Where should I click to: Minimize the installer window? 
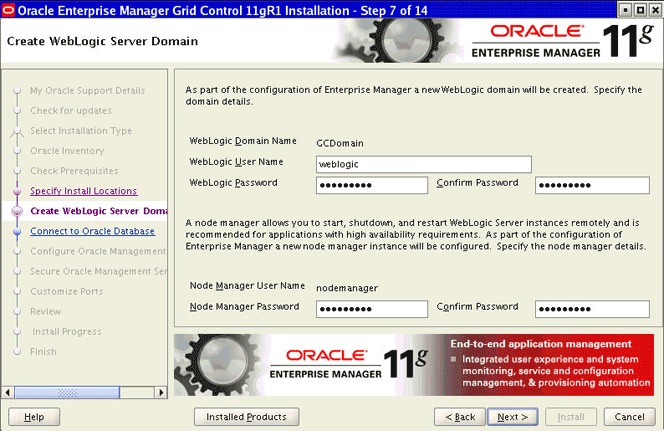pos(625,10)
